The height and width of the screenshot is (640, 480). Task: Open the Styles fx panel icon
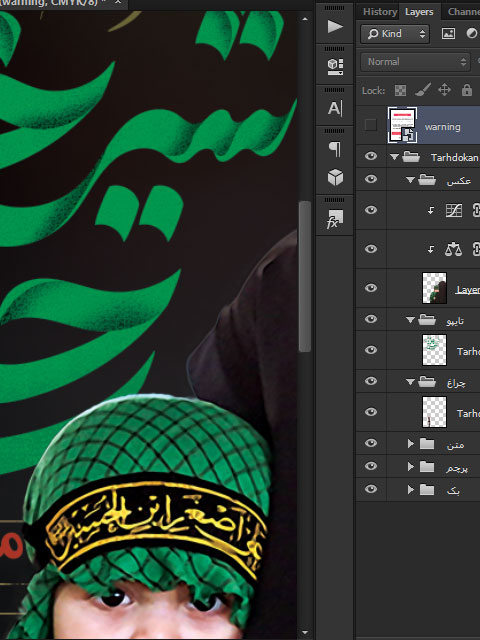[x=335, y=219]
